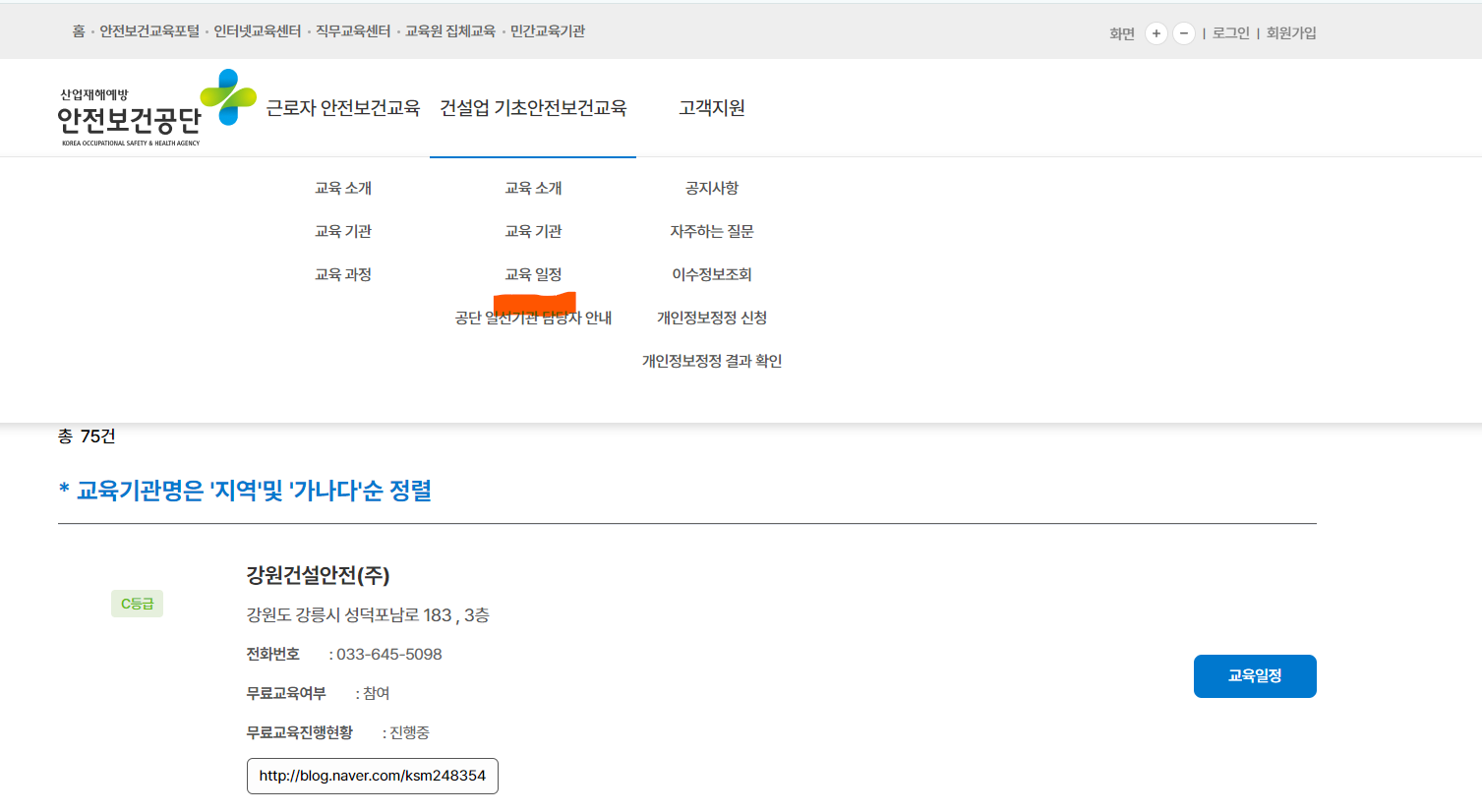The image size is (1482, 812).
Task: Go to 공지사항 under 고객지원
Action: pos(710,188)
